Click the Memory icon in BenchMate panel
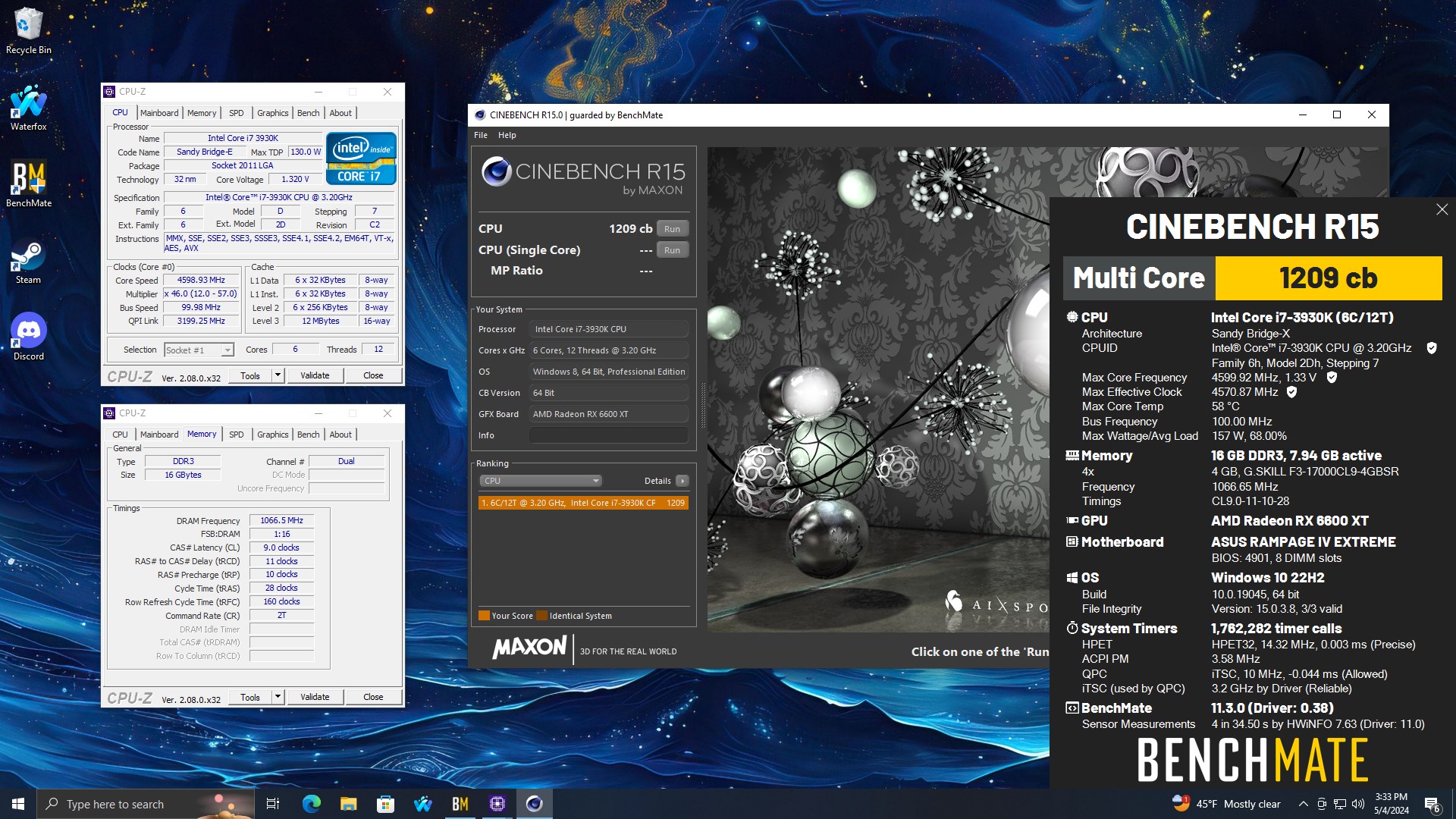Viewport: 1456px width, 819px height. (1072, 456)
